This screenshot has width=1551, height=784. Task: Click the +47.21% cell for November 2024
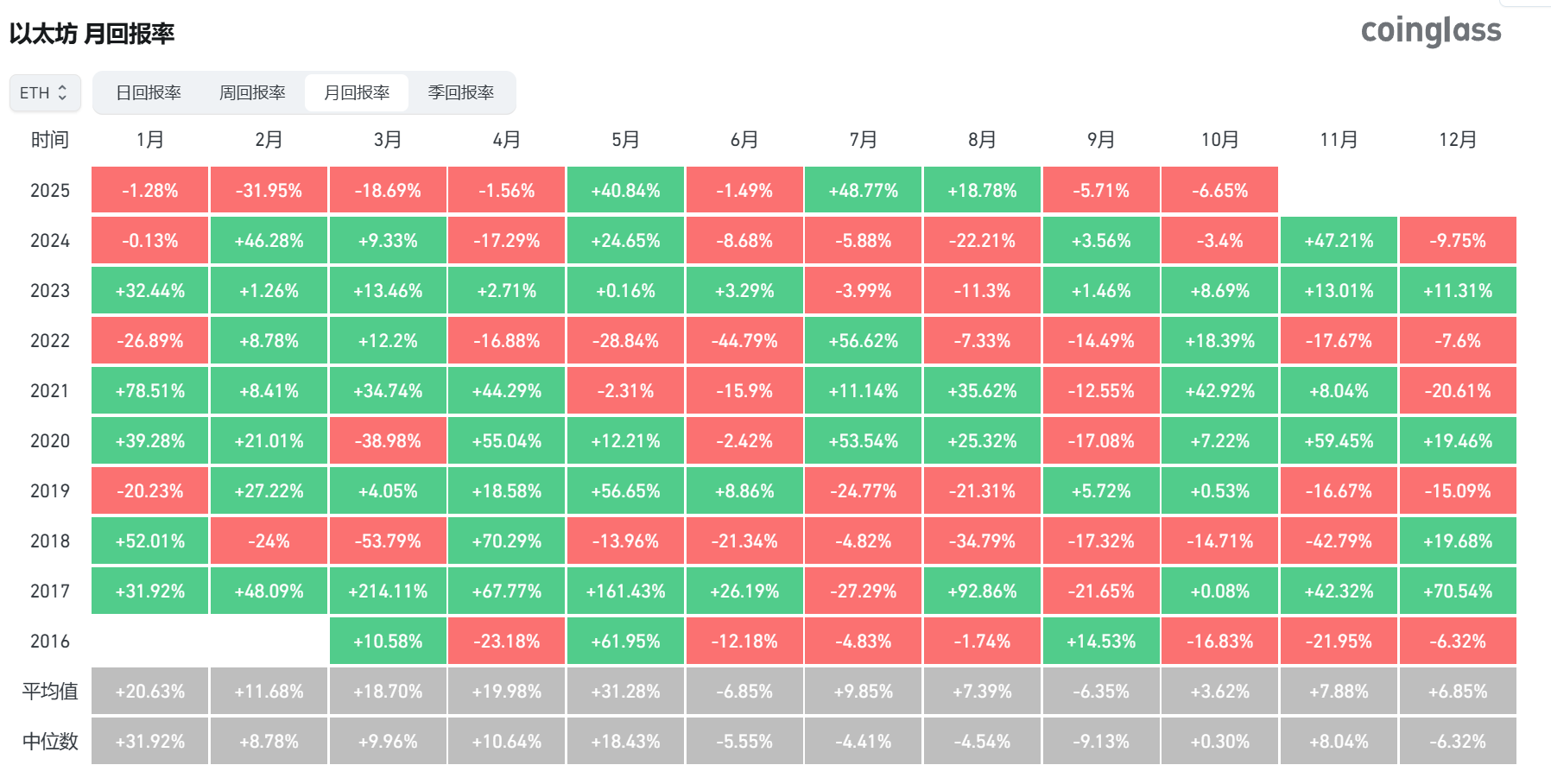[x=1339, y=240]
